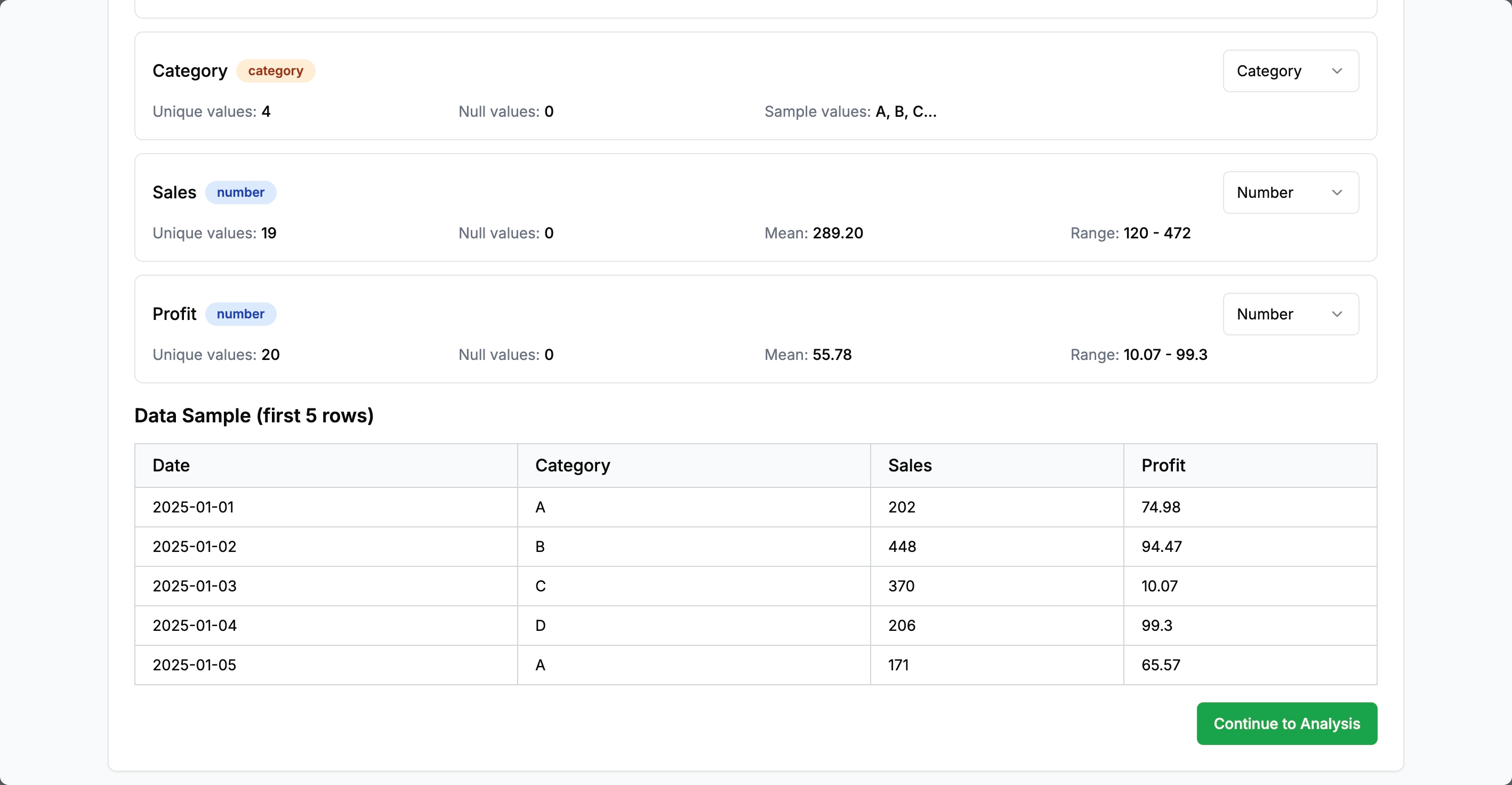The image size is (1512, 785).
Task: Click the 2025-01-05 row date cell
Action: point(194,665)
